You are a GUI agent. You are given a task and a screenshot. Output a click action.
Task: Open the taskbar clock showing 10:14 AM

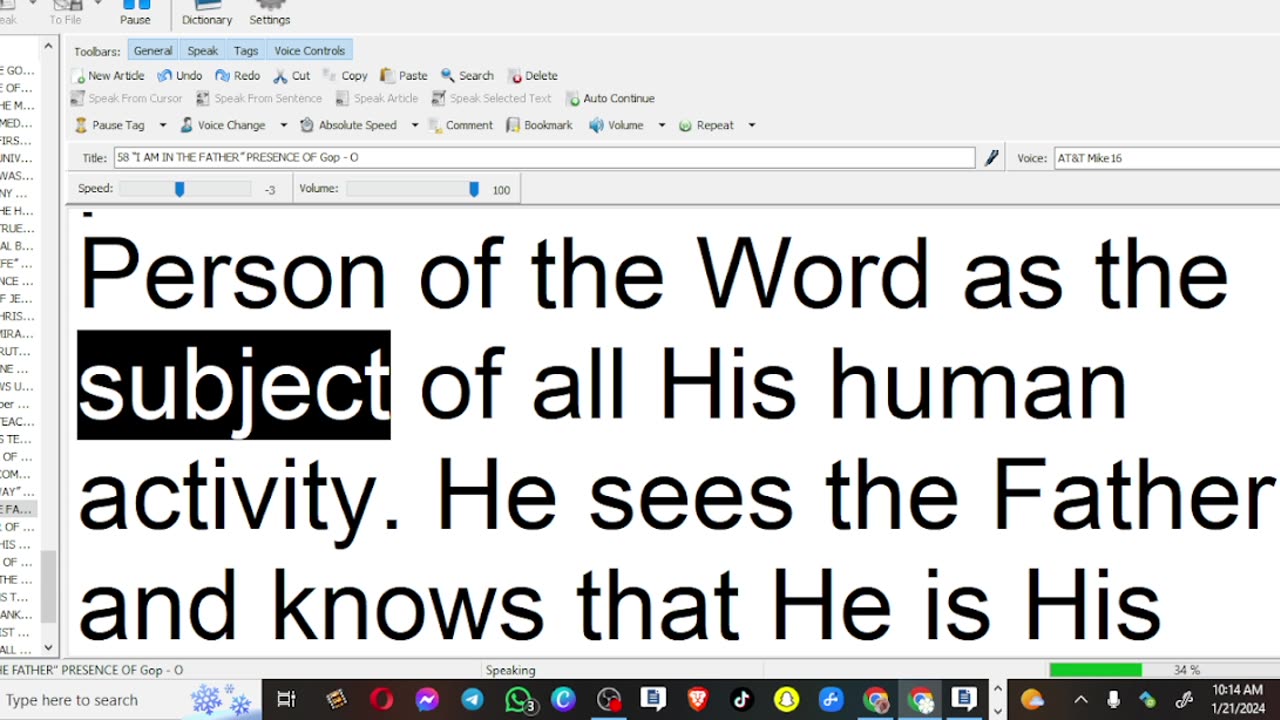1237,699
